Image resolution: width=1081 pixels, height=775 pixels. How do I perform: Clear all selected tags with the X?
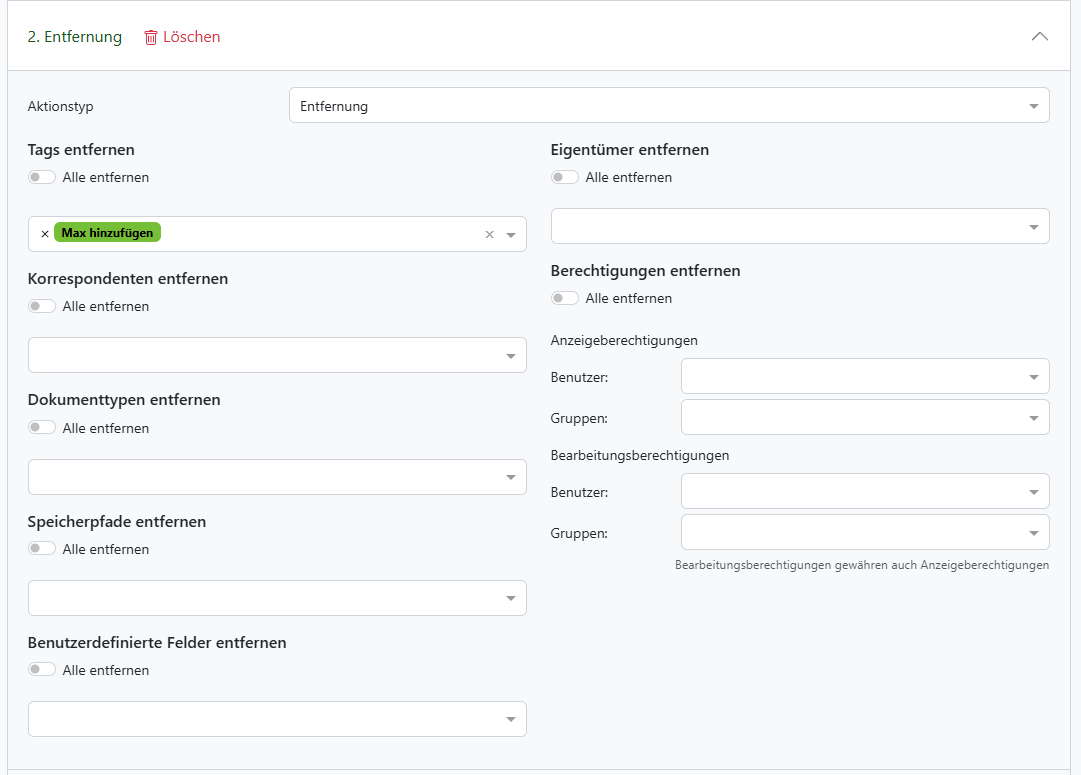pos(489,234)
